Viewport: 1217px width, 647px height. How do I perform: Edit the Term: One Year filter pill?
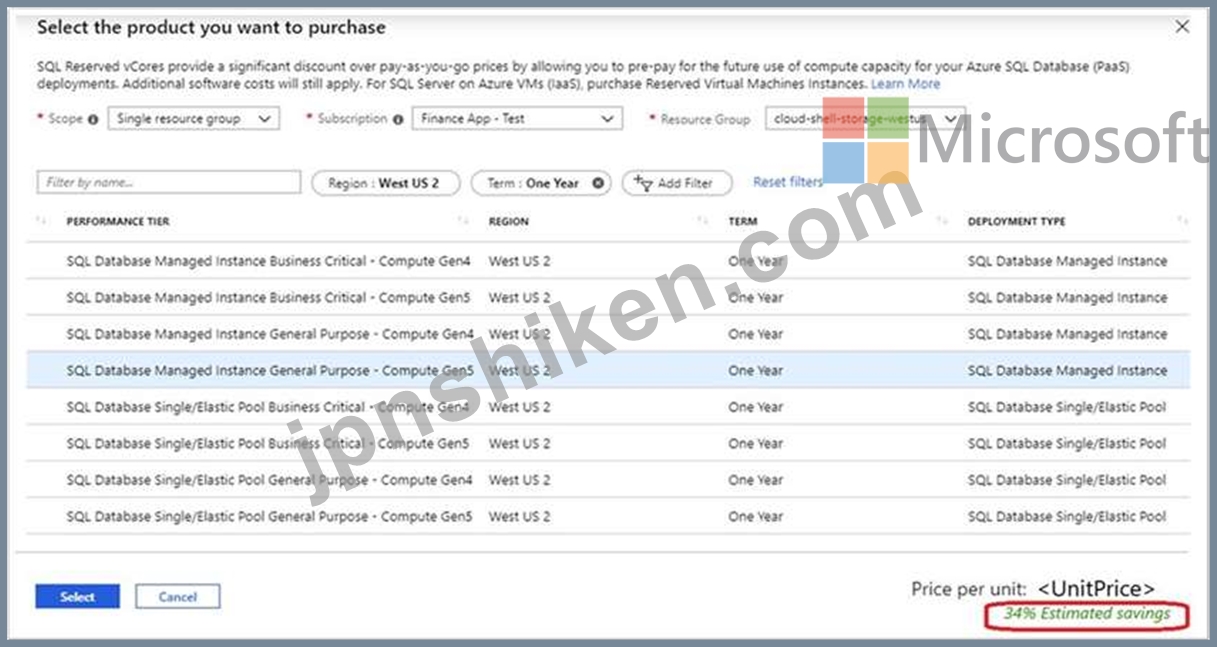point(540,183)
